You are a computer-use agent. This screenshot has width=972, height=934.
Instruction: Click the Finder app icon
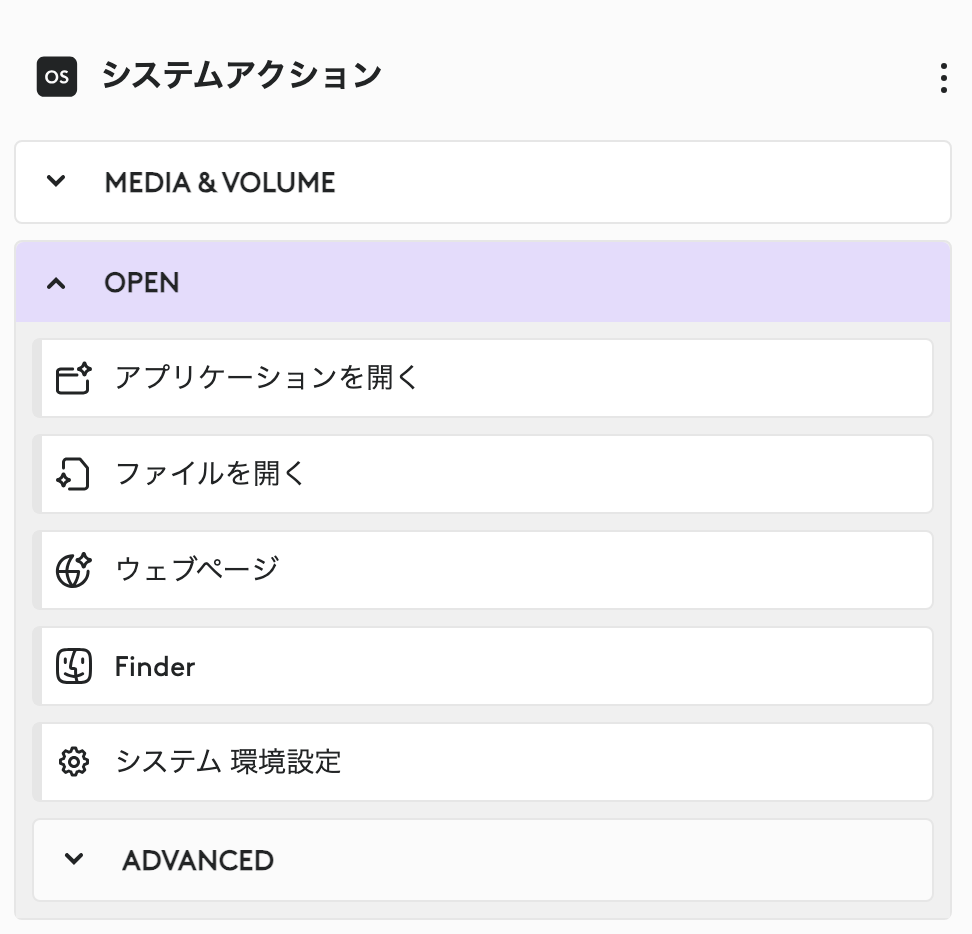tap(73, 665)
